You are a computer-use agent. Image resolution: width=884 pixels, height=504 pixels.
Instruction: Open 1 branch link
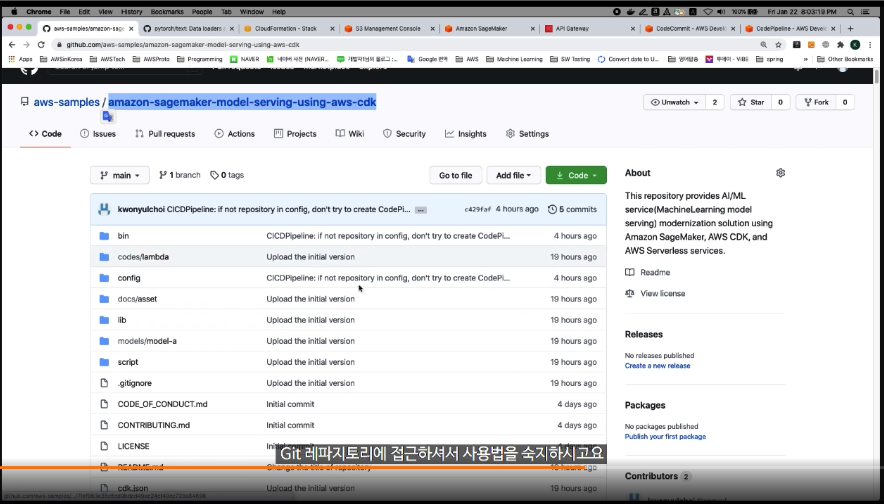[180, 175]
